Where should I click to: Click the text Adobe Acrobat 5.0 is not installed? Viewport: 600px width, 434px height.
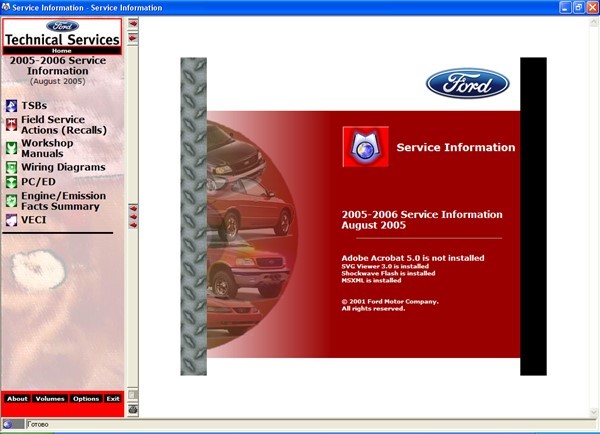point(413,258)
